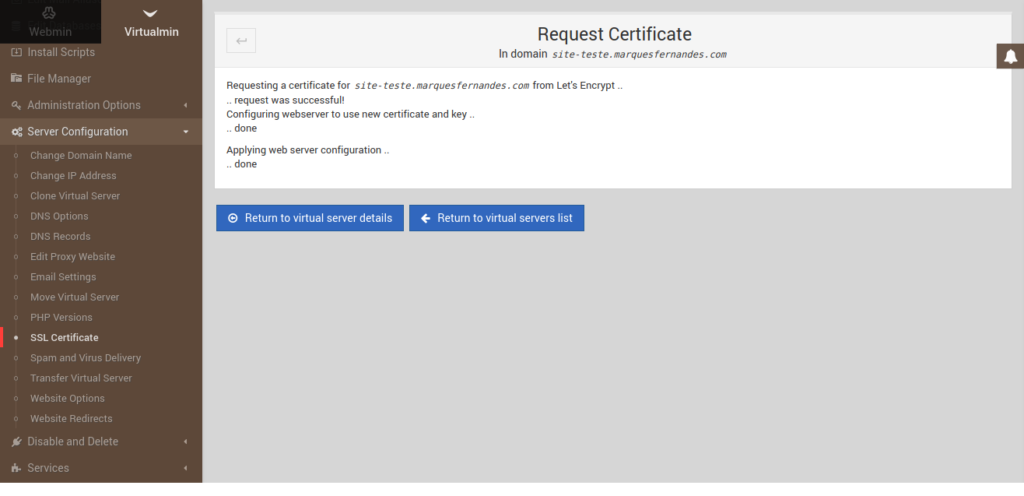The image size is (1024, 496).
Task: Open the SSL Certificate menu item
Action: click(65, 338)
